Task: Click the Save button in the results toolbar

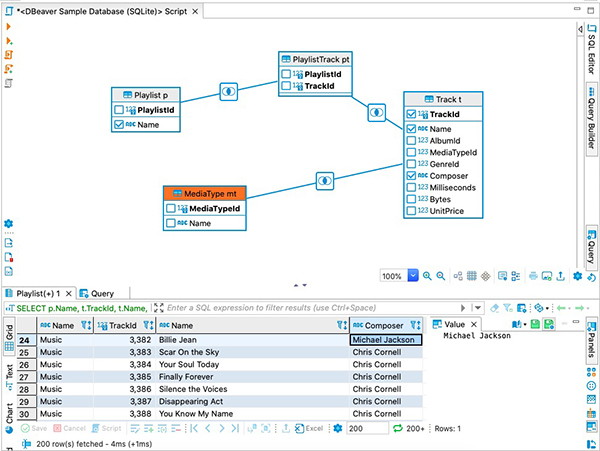Action: tap(34, 428)
